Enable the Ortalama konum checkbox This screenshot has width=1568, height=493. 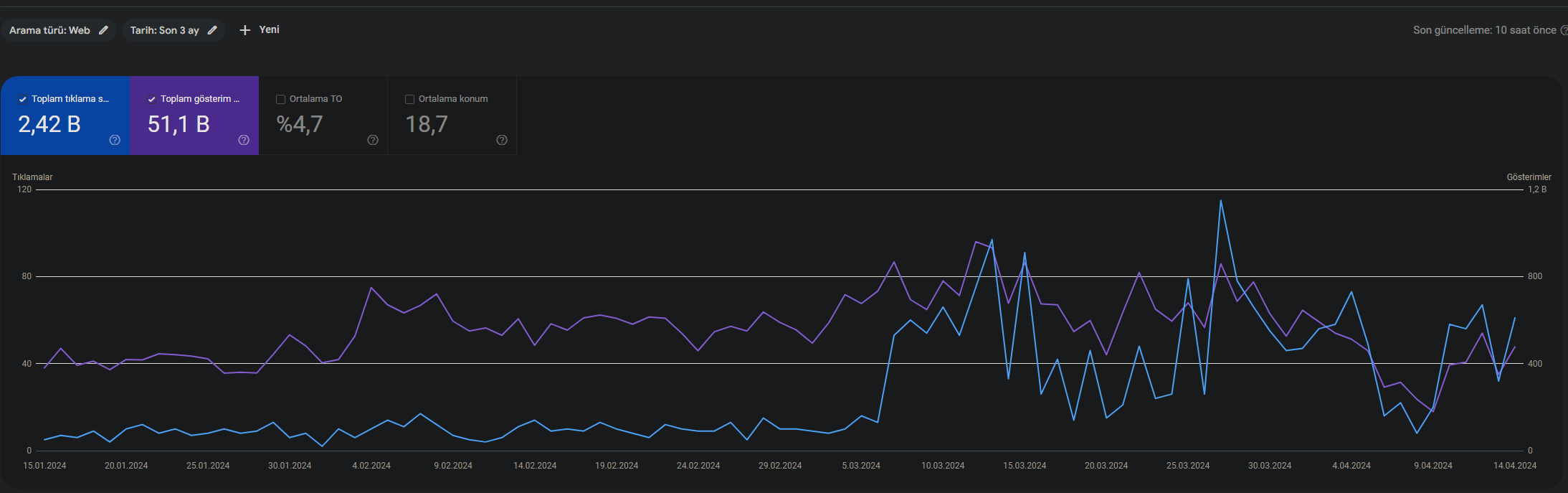pyautogui.click(x=410, y=100)
